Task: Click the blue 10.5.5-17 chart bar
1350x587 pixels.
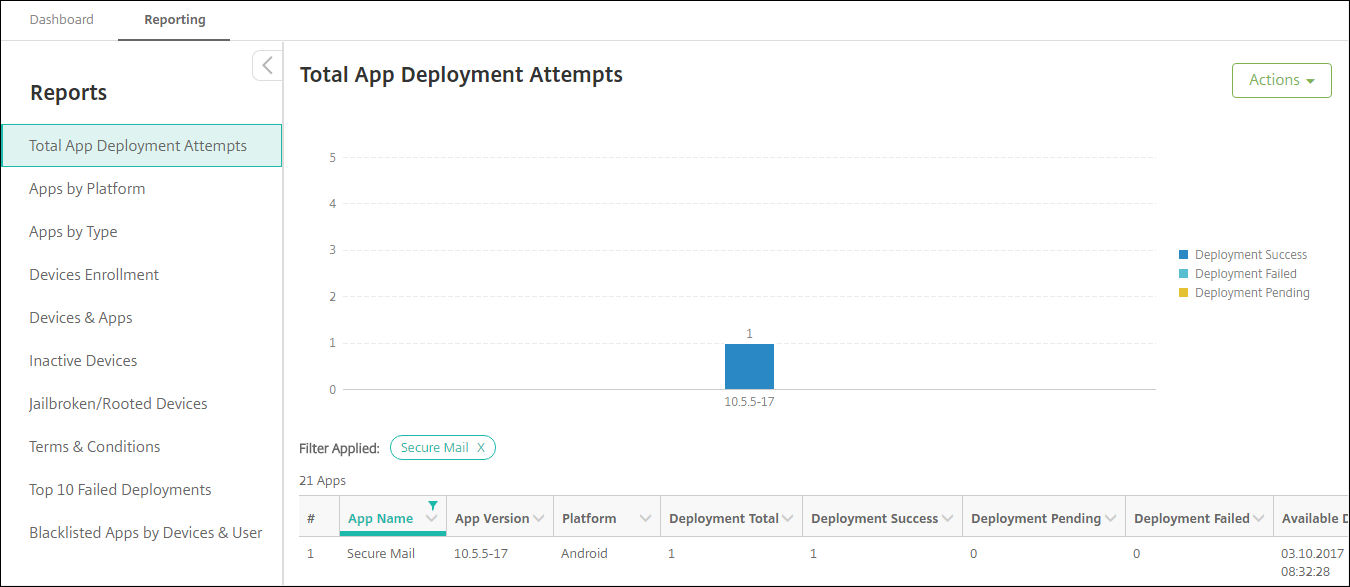Action: 749,366
